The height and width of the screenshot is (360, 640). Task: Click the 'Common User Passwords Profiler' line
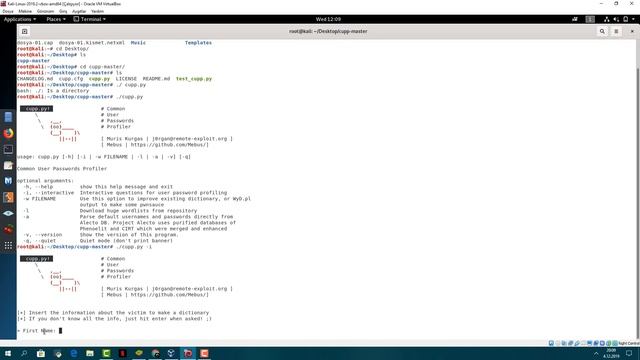click(x=62, y=169)
